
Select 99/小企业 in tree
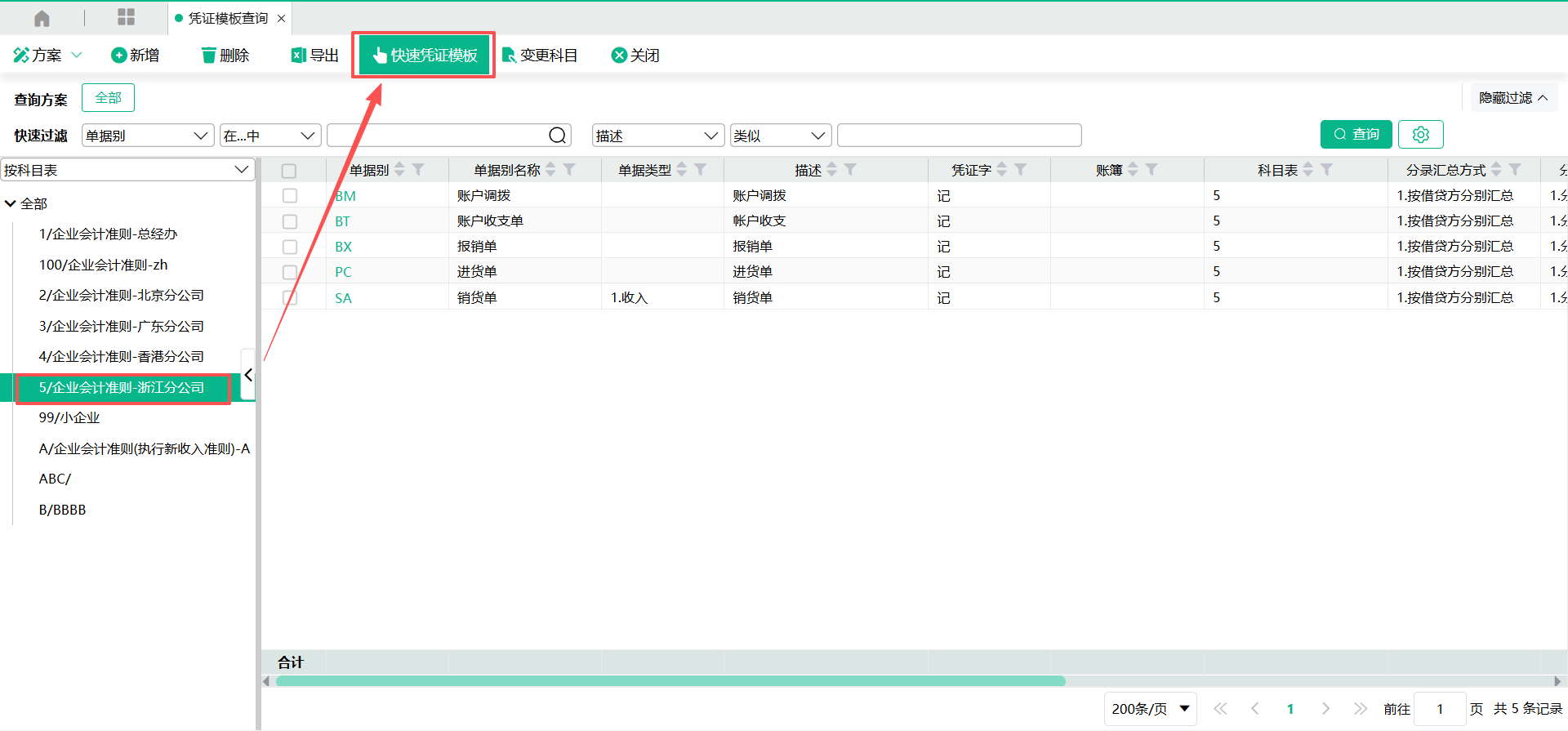click(x=69, y=417)
